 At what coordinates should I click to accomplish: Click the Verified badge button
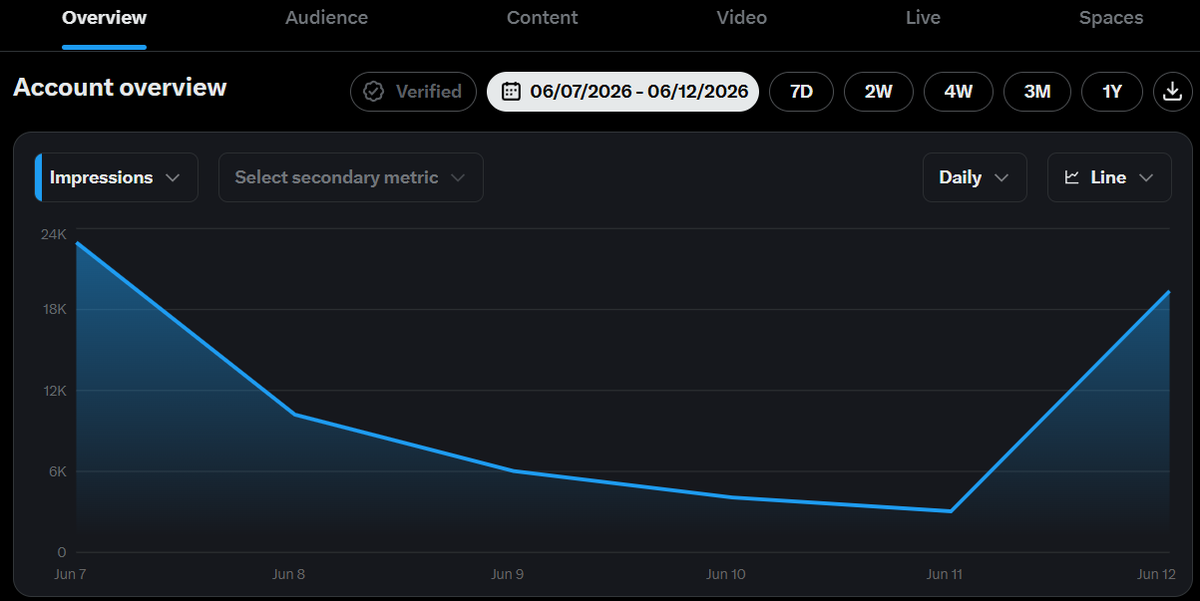tap(413, 92)
